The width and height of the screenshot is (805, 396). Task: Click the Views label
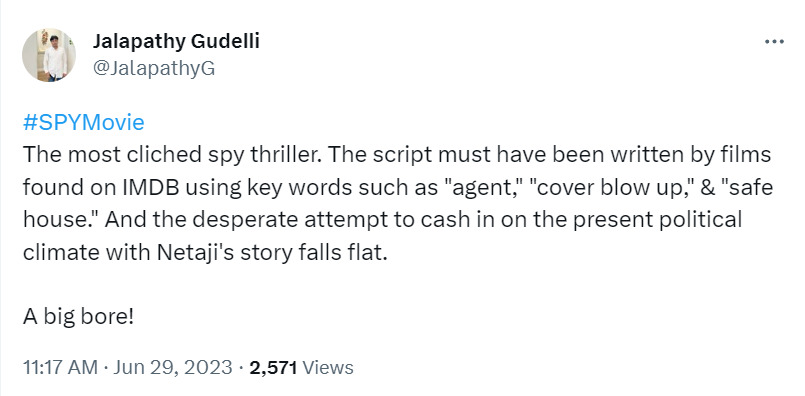coord(328,368)
